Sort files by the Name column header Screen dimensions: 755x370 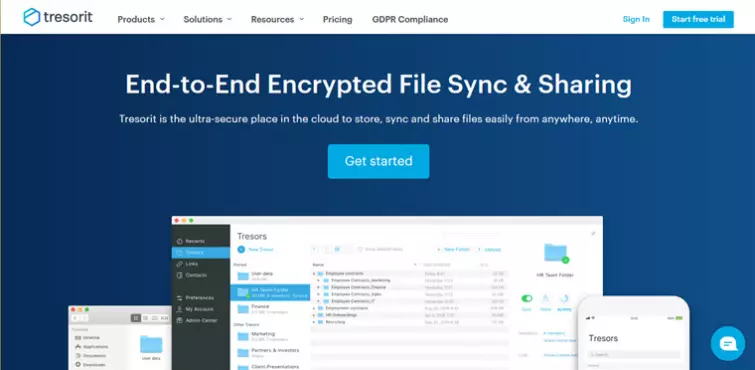318,264
